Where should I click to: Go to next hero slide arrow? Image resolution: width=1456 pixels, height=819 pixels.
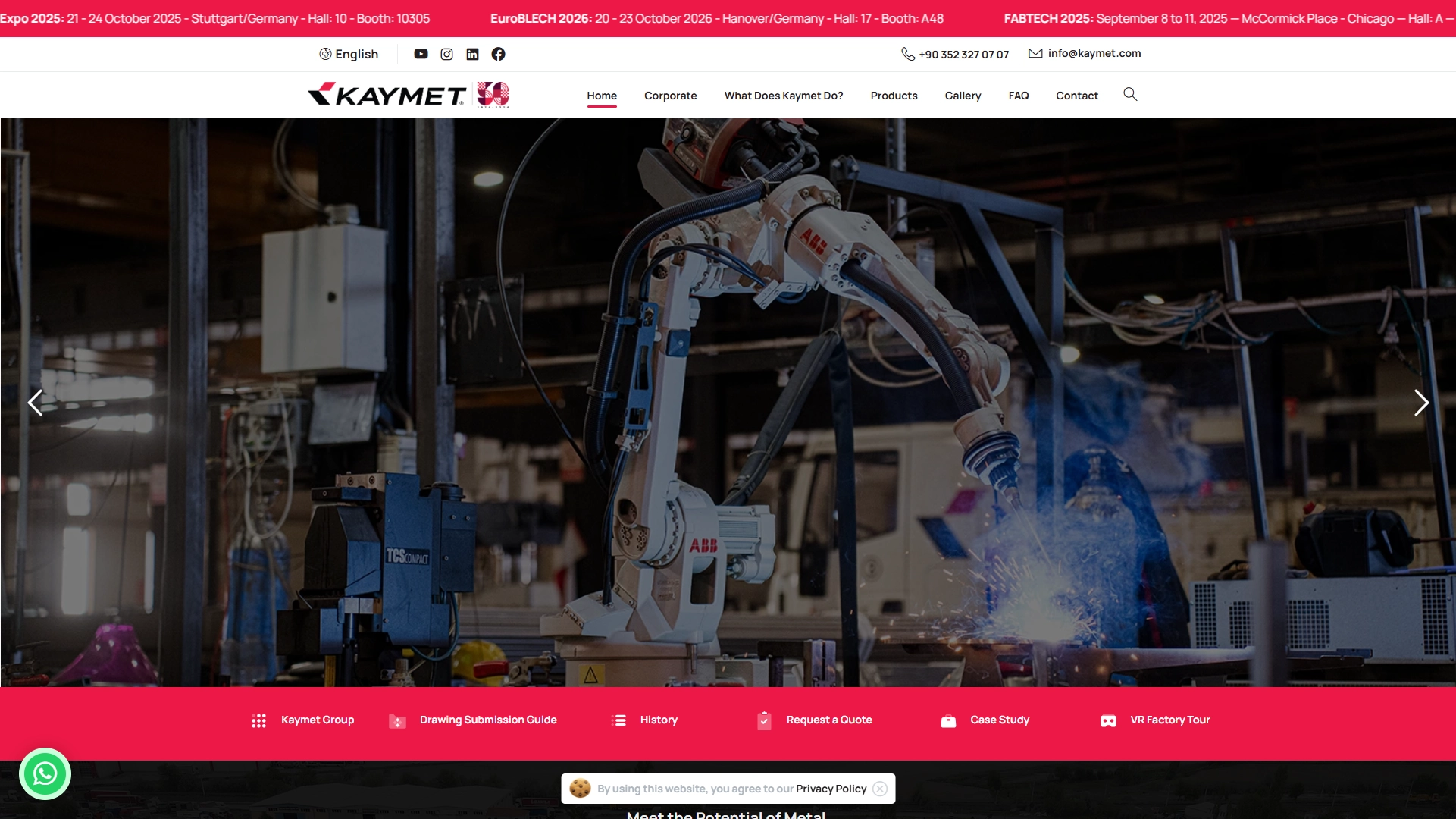[1421, 403]
